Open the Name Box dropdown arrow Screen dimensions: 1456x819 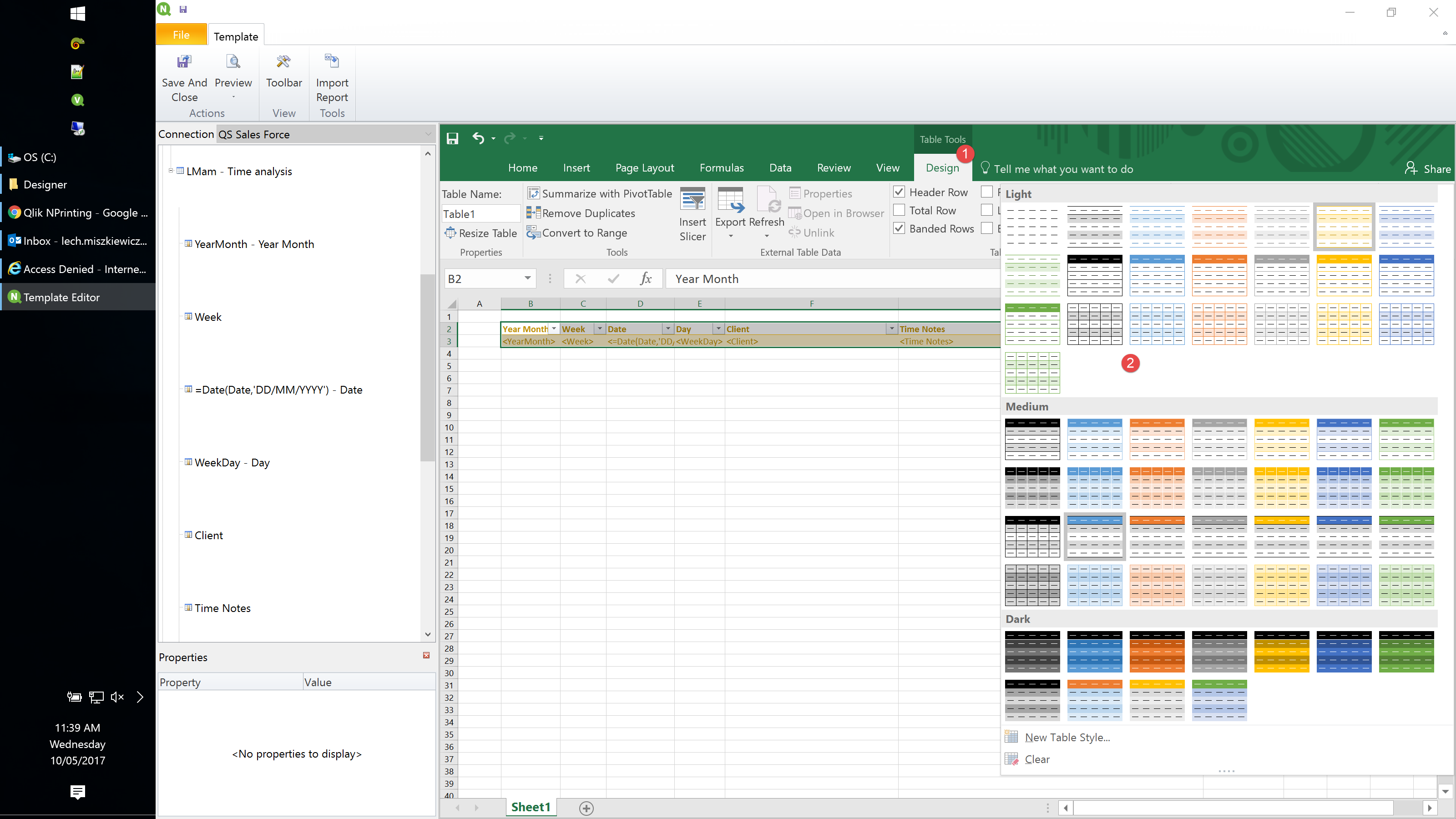click(527, 278)
